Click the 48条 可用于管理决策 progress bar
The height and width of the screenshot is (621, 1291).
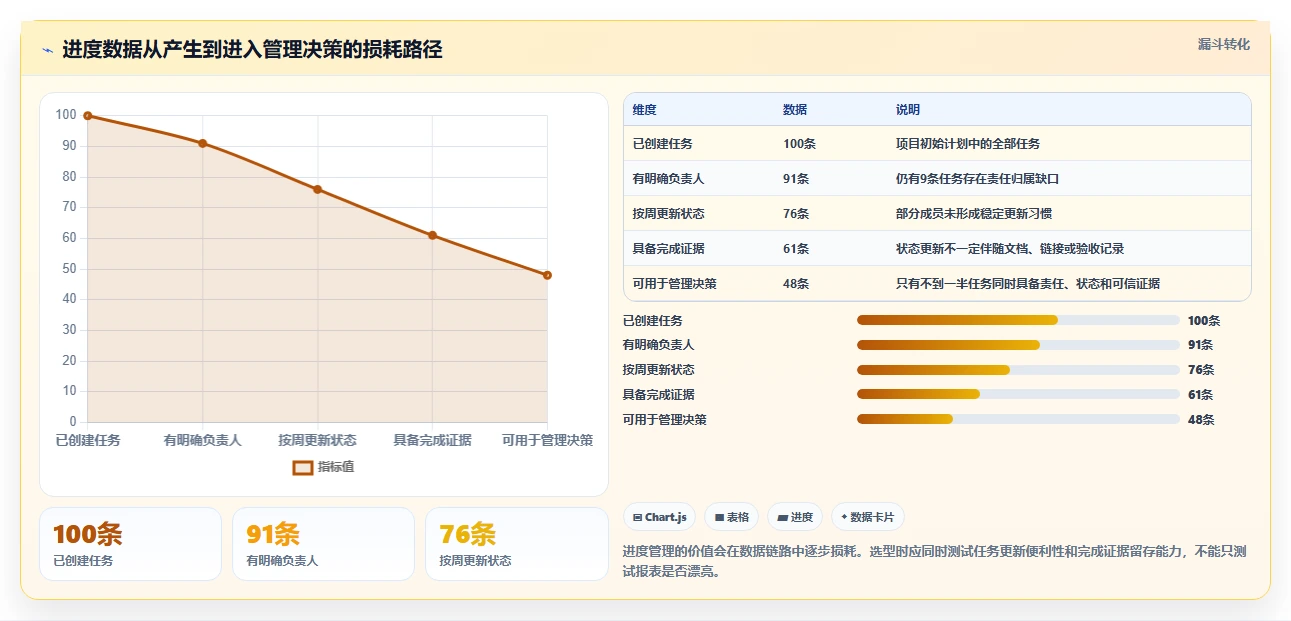tap(1018, 420)
